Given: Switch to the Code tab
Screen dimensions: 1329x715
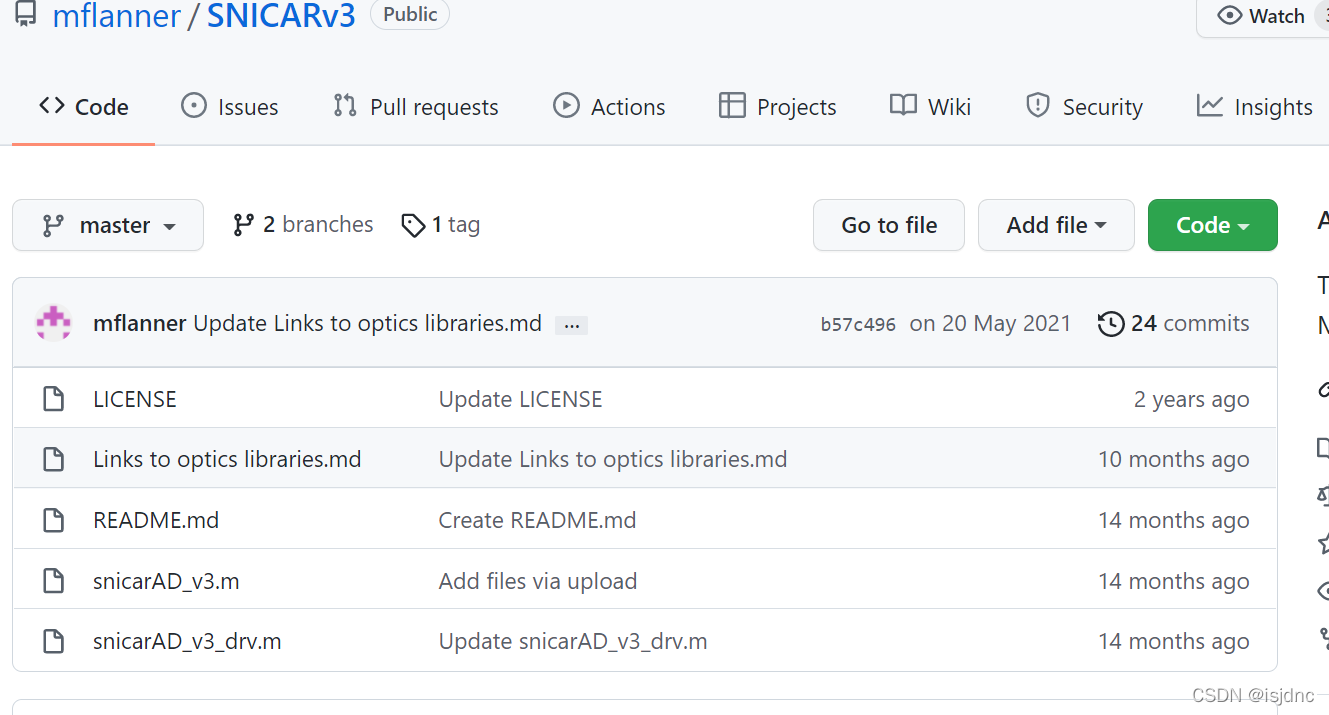Looking at the screenshot, I should click(84, 107).
